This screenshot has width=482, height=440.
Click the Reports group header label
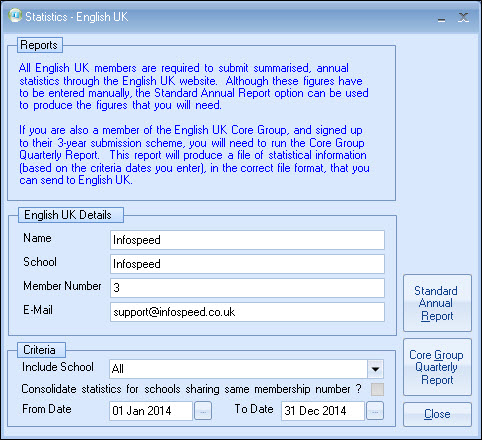(x=39, y=45)
